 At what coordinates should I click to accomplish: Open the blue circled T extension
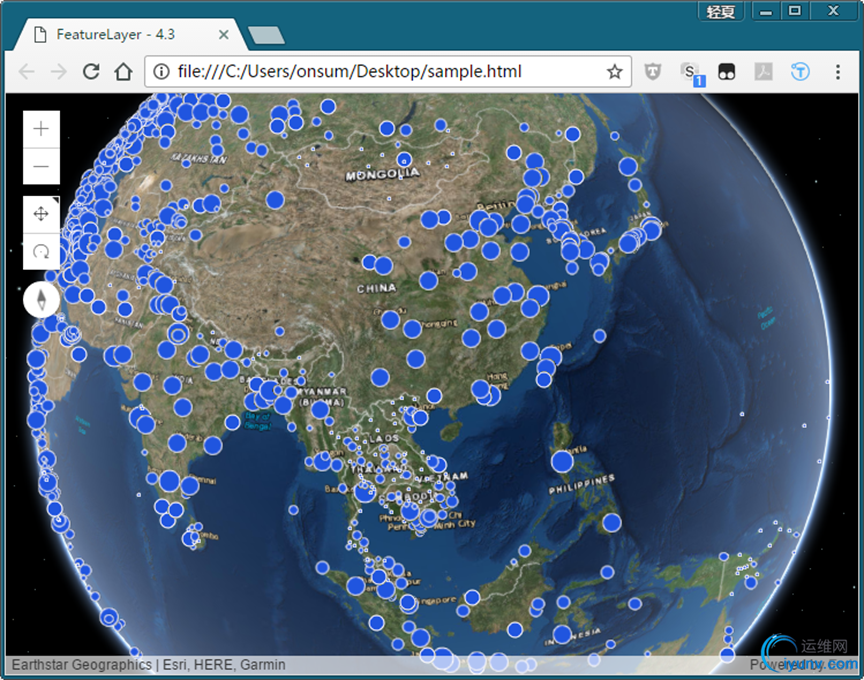(800, 72)
